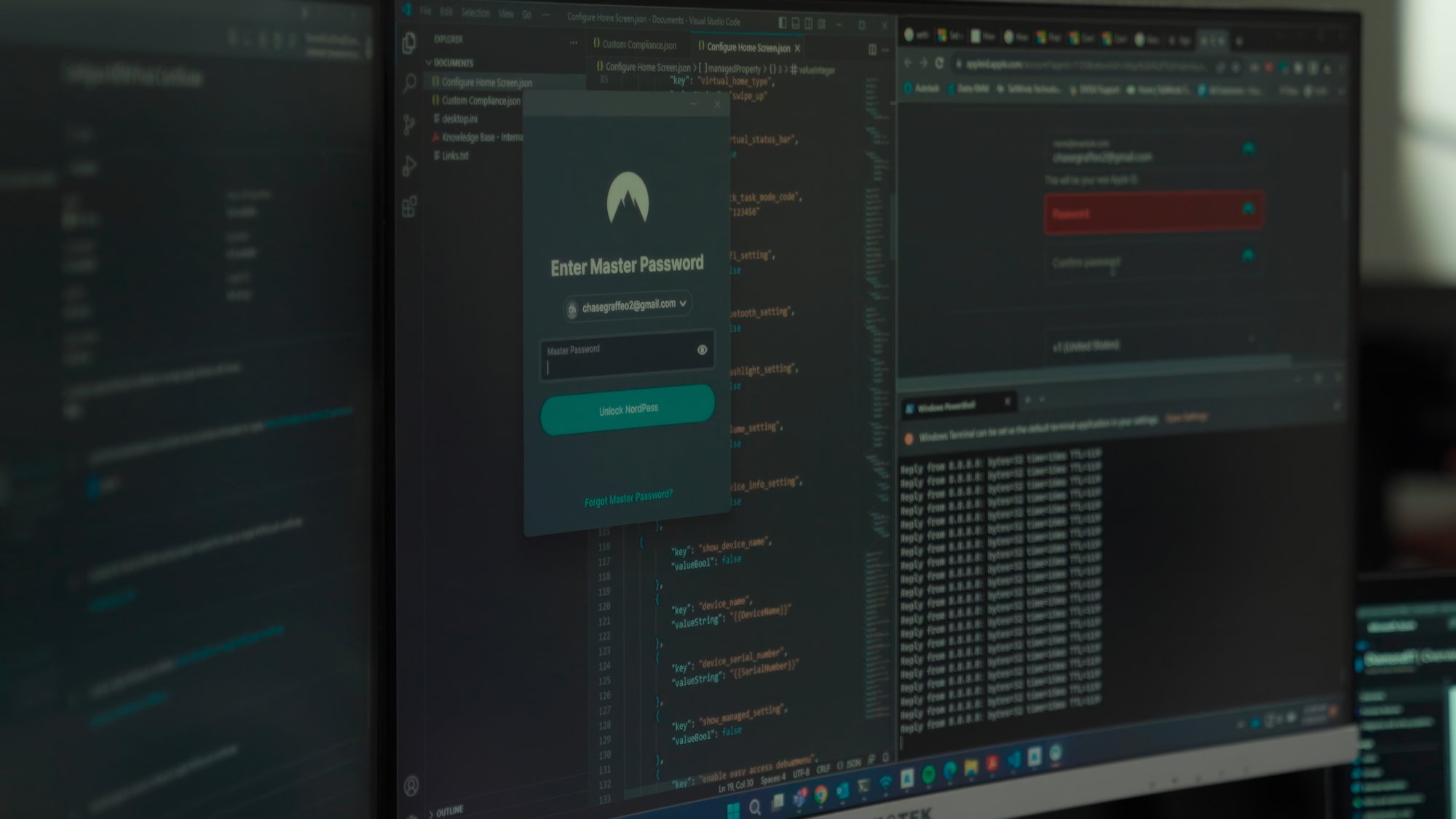Open the +1 (United States) country dropdown
Image resolution: width=1456 pixels, height=819 pixels.
pos(1154,344)
